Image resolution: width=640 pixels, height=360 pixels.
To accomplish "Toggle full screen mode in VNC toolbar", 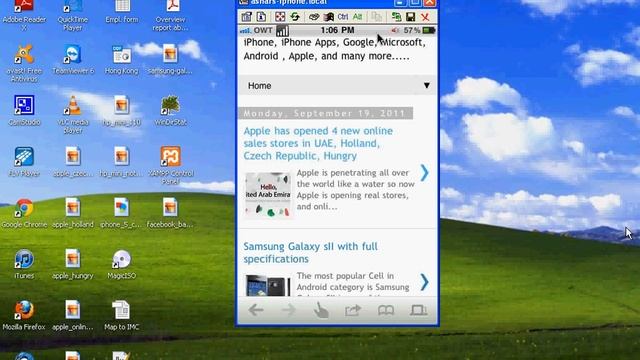I will (x=280, y=17).
